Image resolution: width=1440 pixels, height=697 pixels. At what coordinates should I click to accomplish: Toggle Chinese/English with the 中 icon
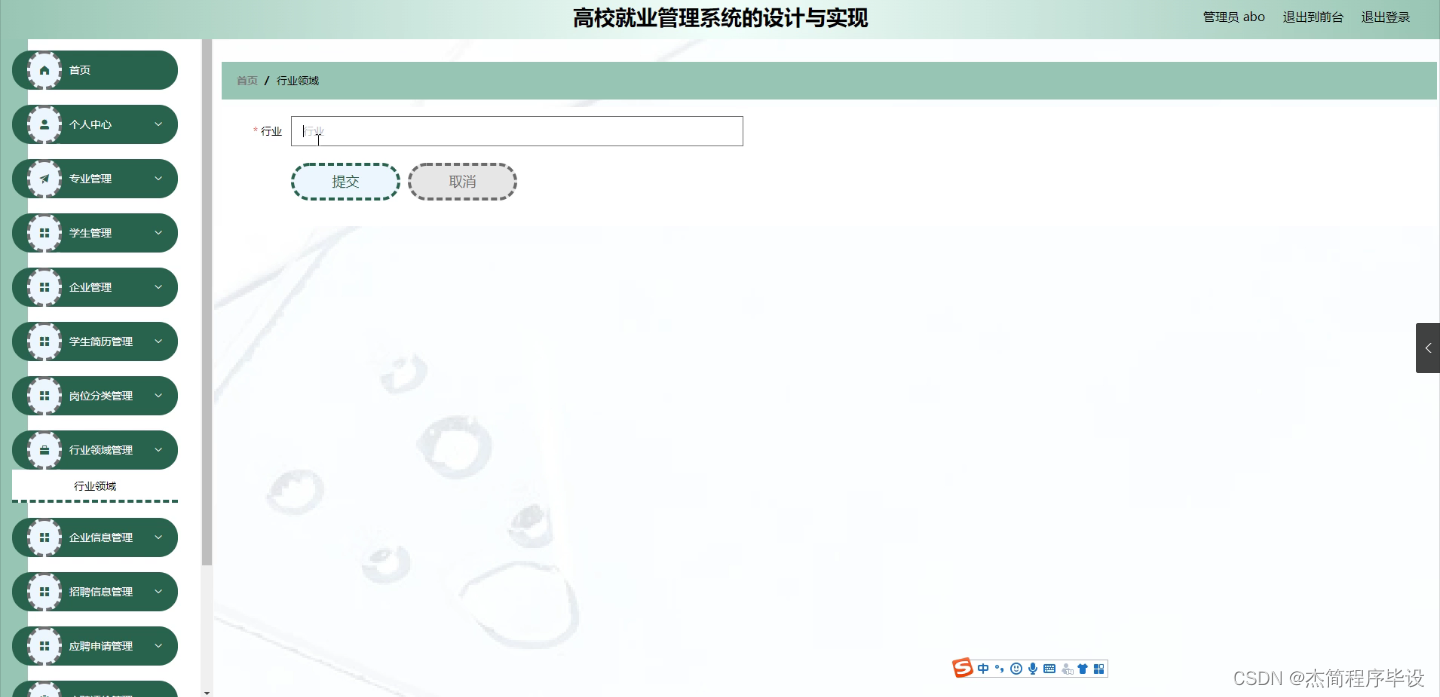[983, 668]
